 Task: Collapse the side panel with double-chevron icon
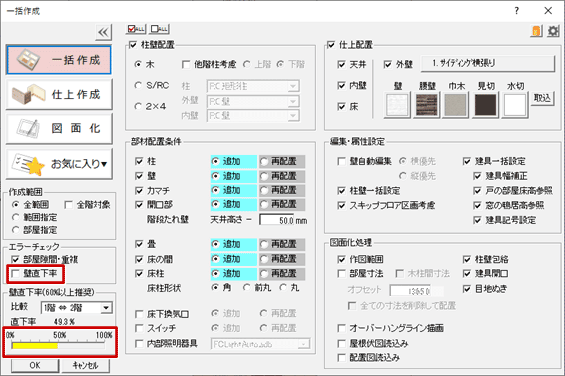(103, 32)
